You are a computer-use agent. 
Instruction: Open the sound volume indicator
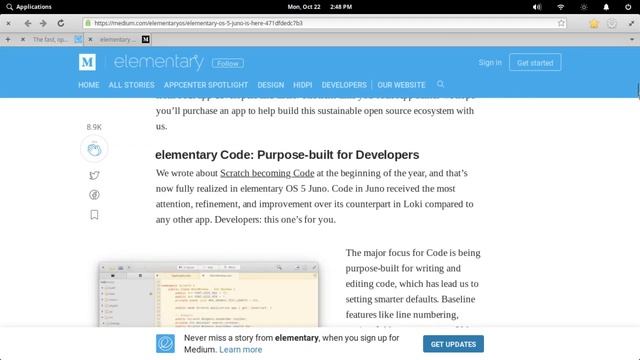(x=537, y=7)
